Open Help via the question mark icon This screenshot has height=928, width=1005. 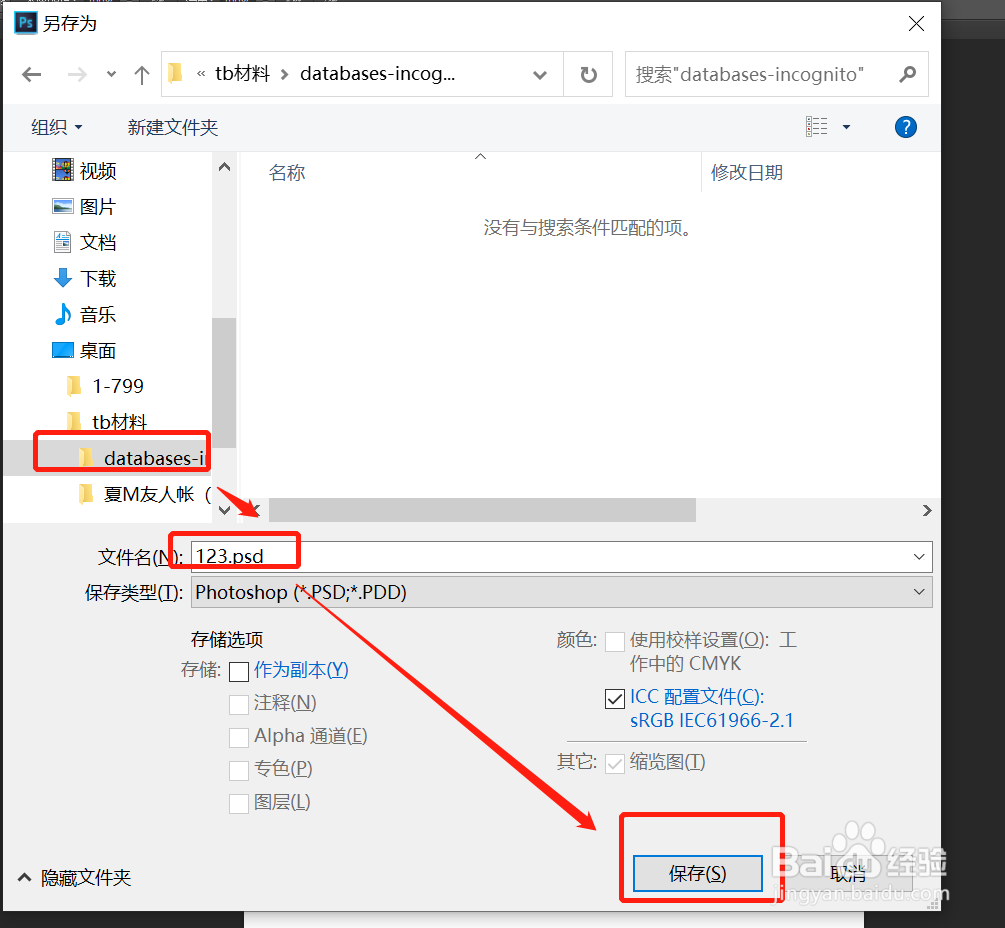(905, 127)
